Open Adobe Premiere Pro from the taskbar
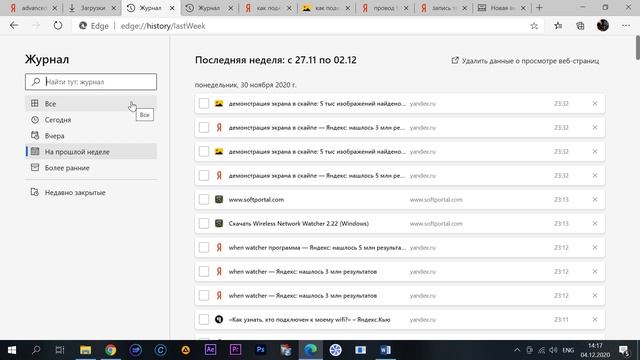Screen dimensions: 640x360 click(x=235, y=350)
